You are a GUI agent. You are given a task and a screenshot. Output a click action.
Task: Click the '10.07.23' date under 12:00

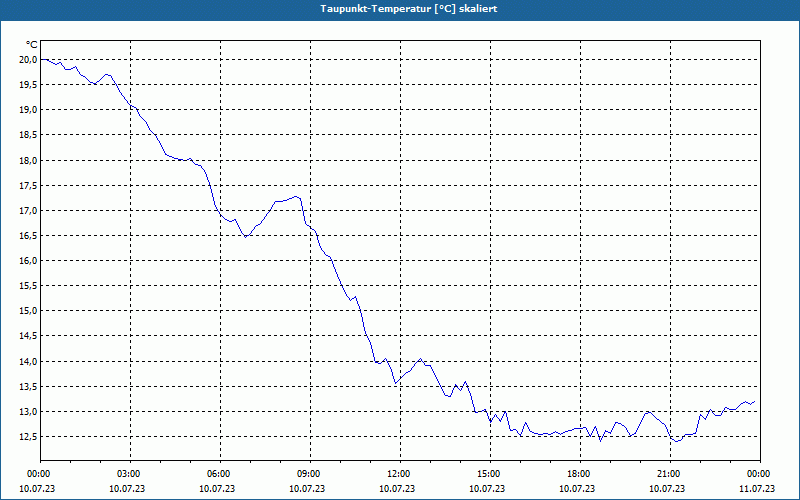point(397,488)
